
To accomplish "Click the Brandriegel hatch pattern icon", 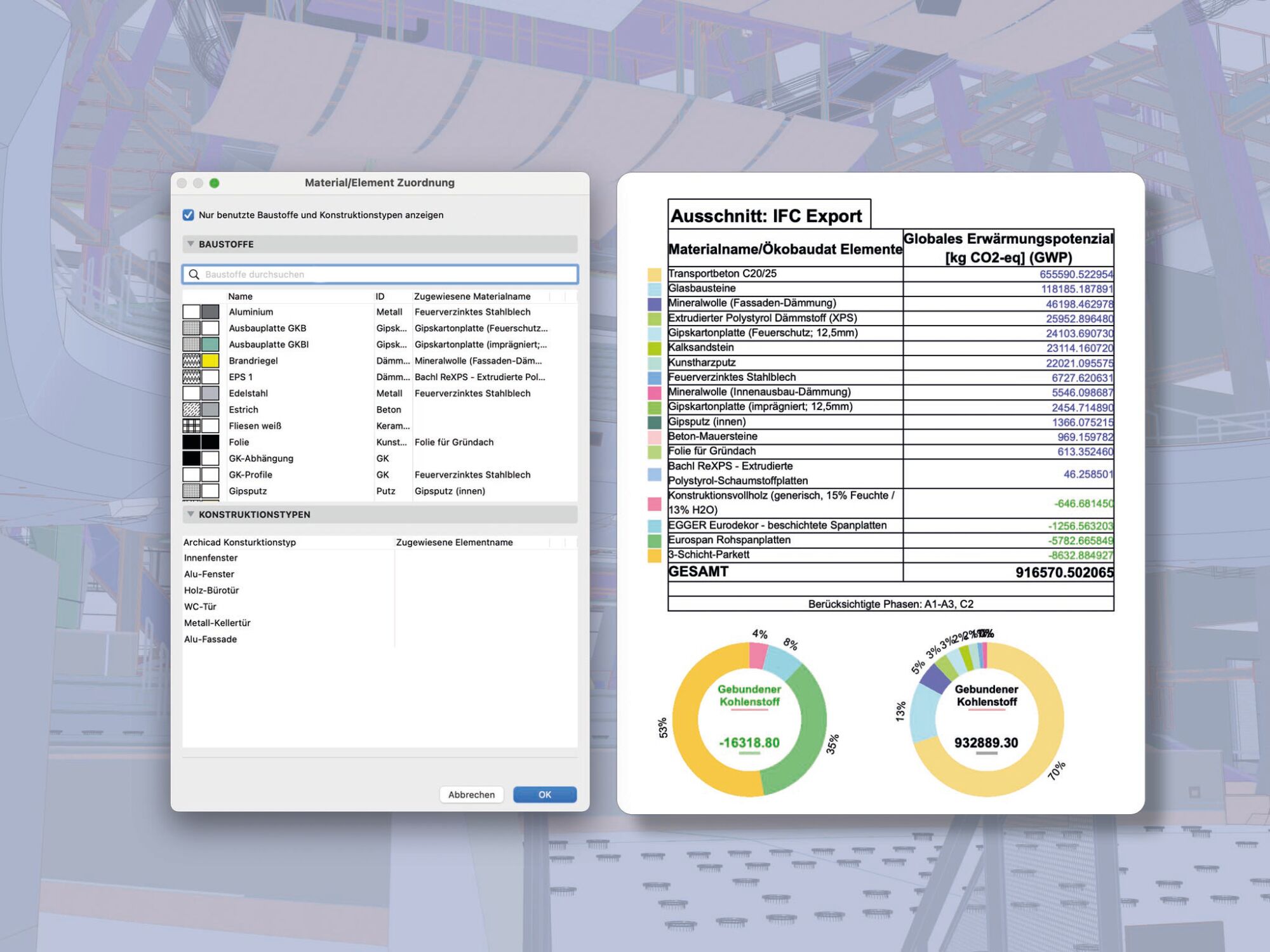I will (x=191, y=360).
